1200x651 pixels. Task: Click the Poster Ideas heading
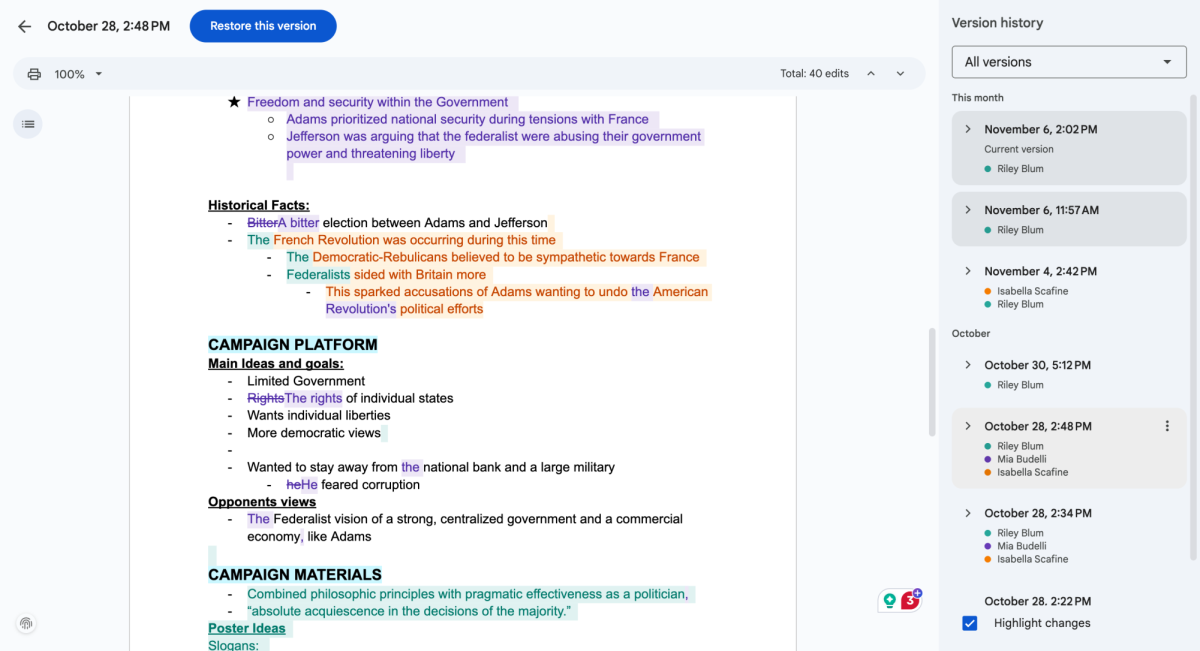point(247,628)
